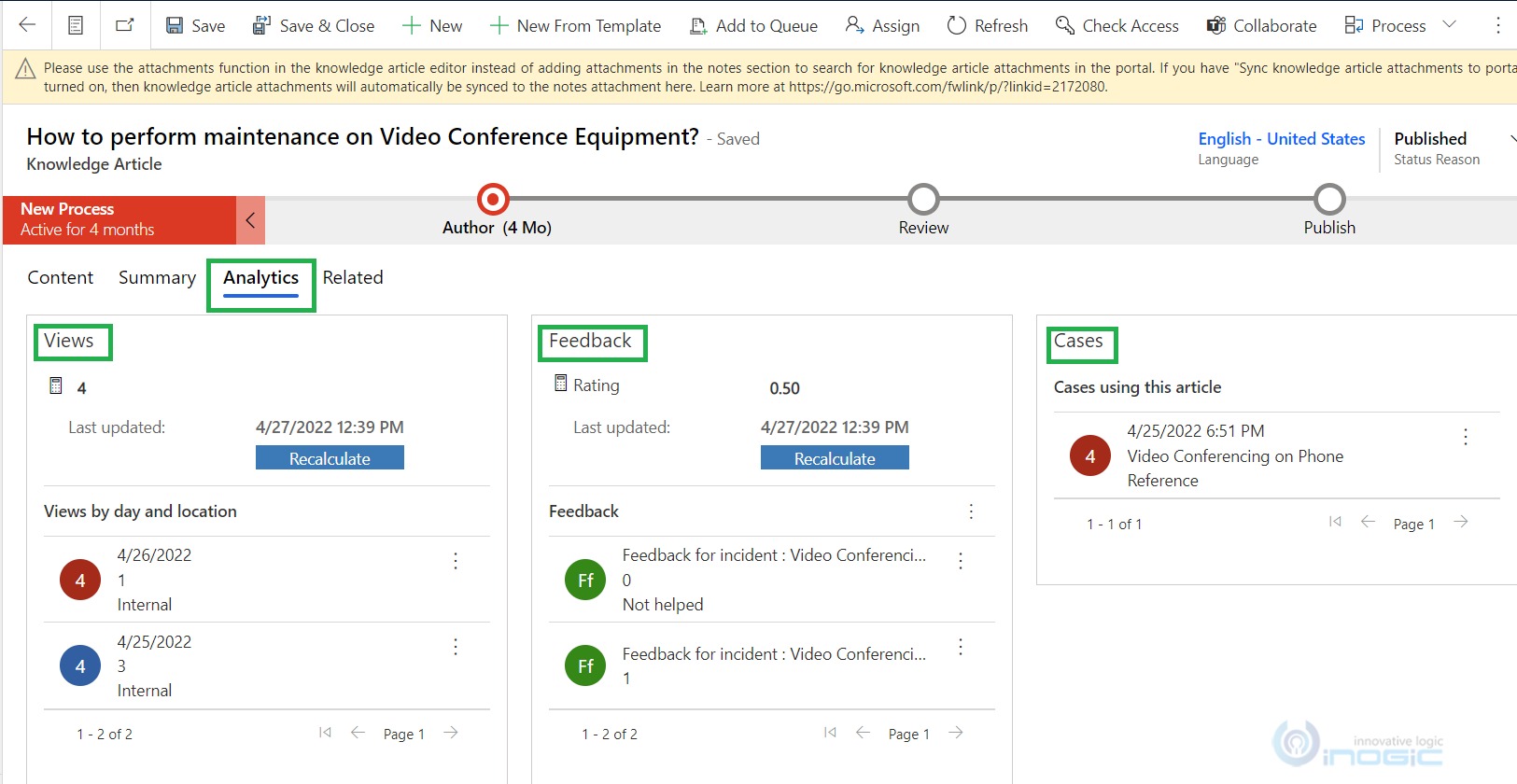Click the English - United States language link

pos(1281,138)
